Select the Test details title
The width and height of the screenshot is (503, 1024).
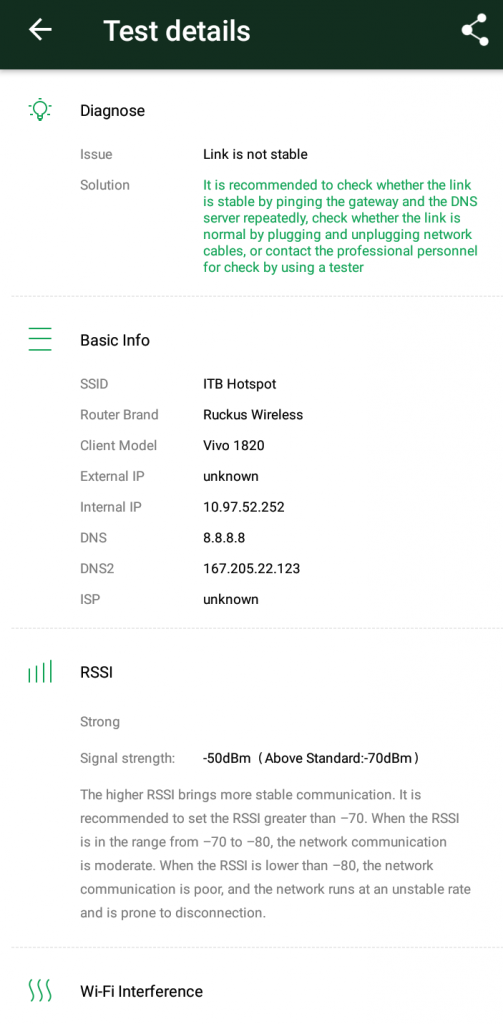tap(177, 31)
